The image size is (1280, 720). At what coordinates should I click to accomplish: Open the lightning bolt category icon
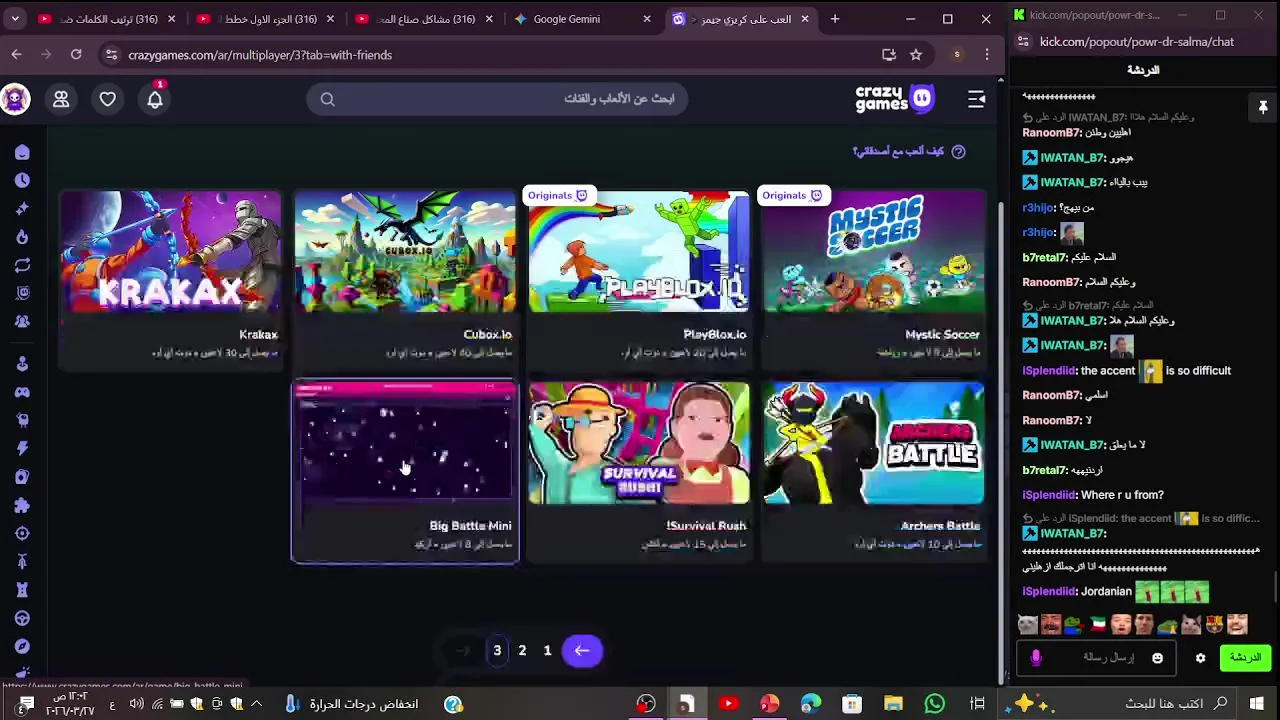(x=22, y=448)
